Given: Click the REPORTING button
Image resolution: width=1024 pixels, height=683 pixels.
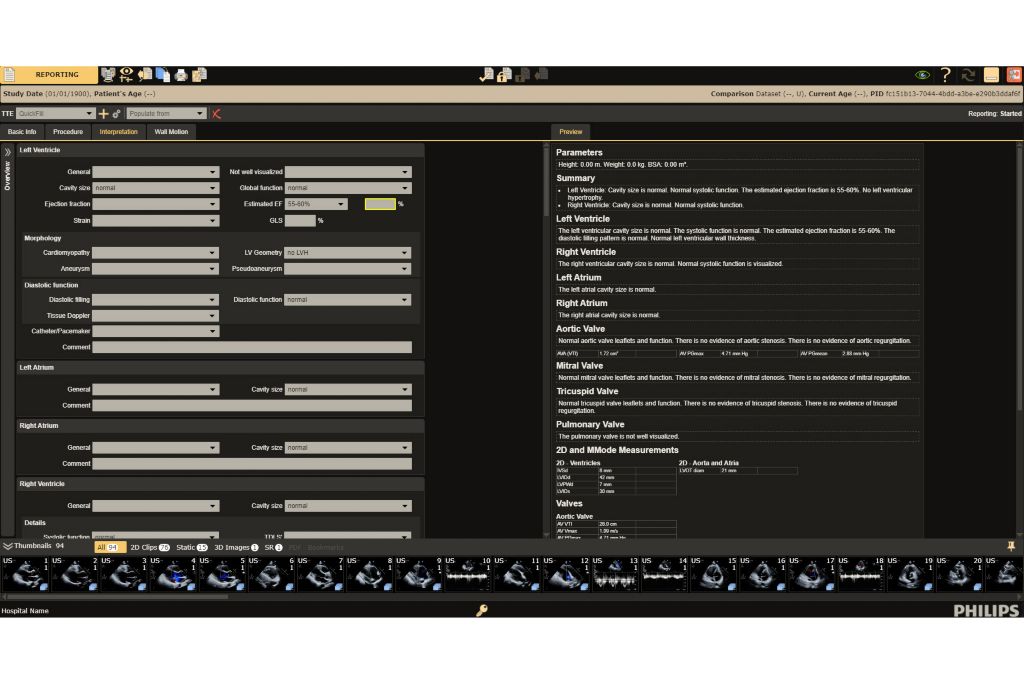Looking at the screenshot, I should pos(56,75).
